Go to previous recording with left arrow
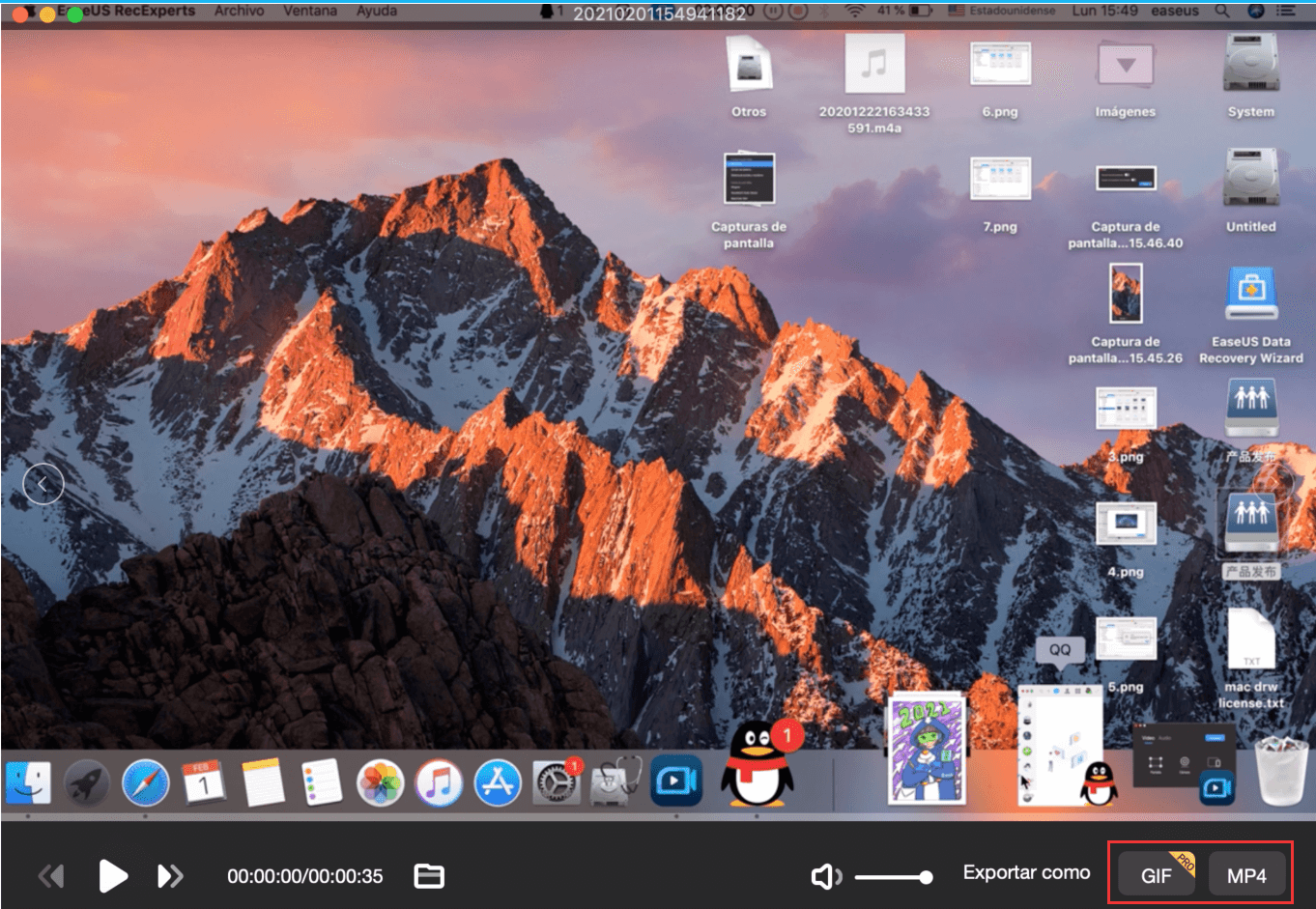Screen dimensions: 1316x909 click(43, 484)
